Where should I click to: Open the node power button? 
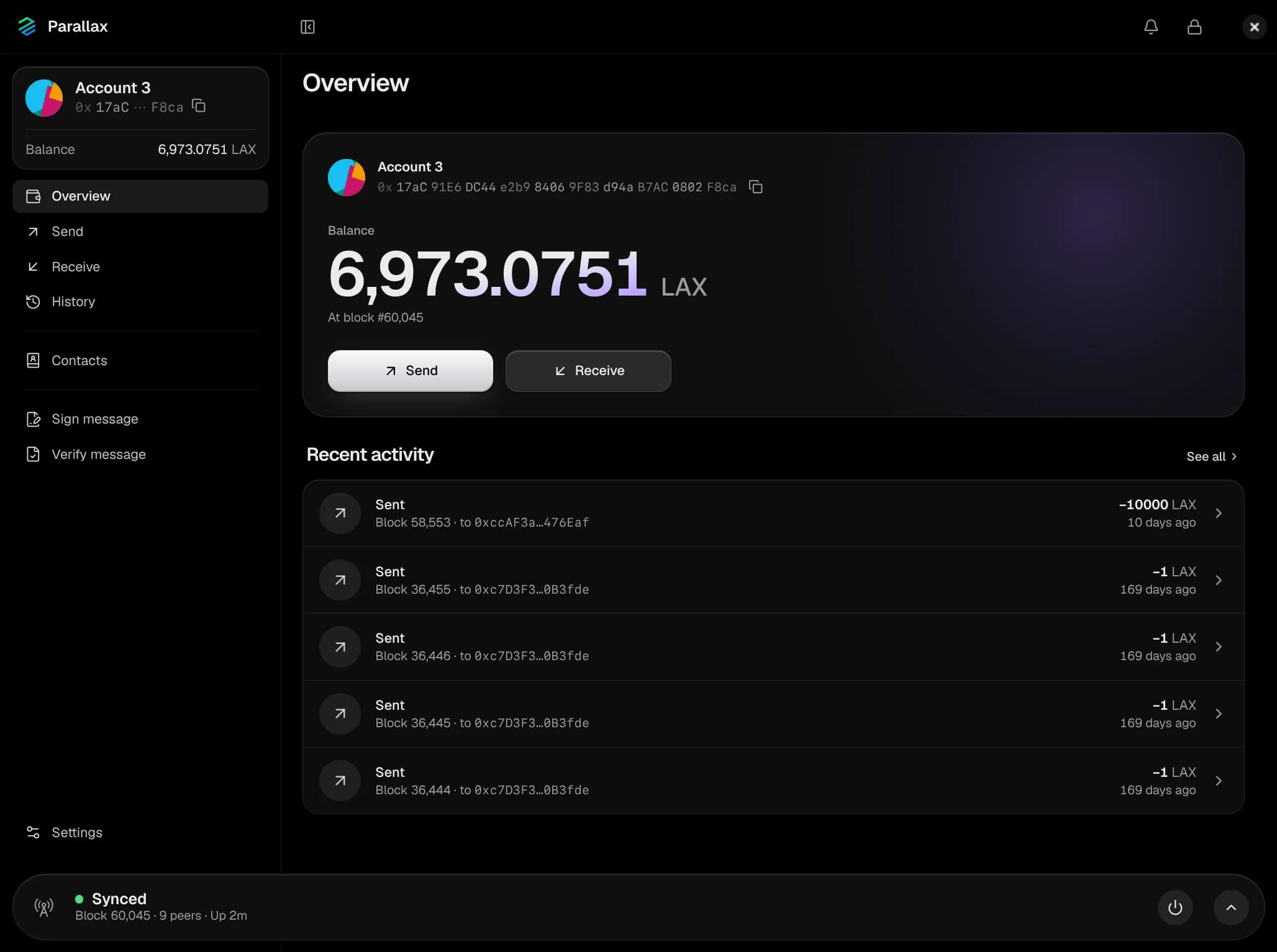pos(1175,907)
